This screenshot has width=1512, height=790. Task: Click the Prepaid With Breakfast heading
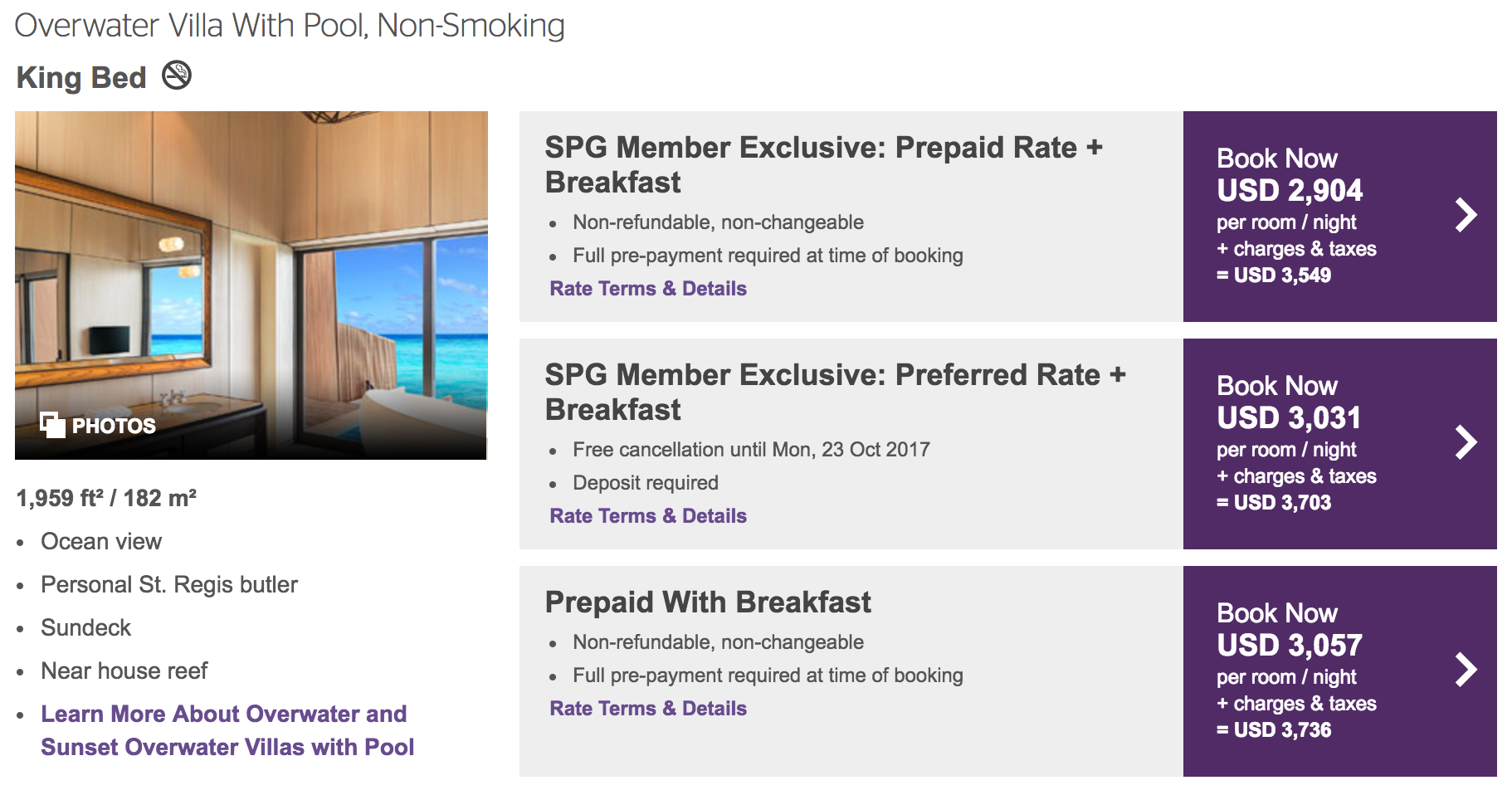coord(708,602)
